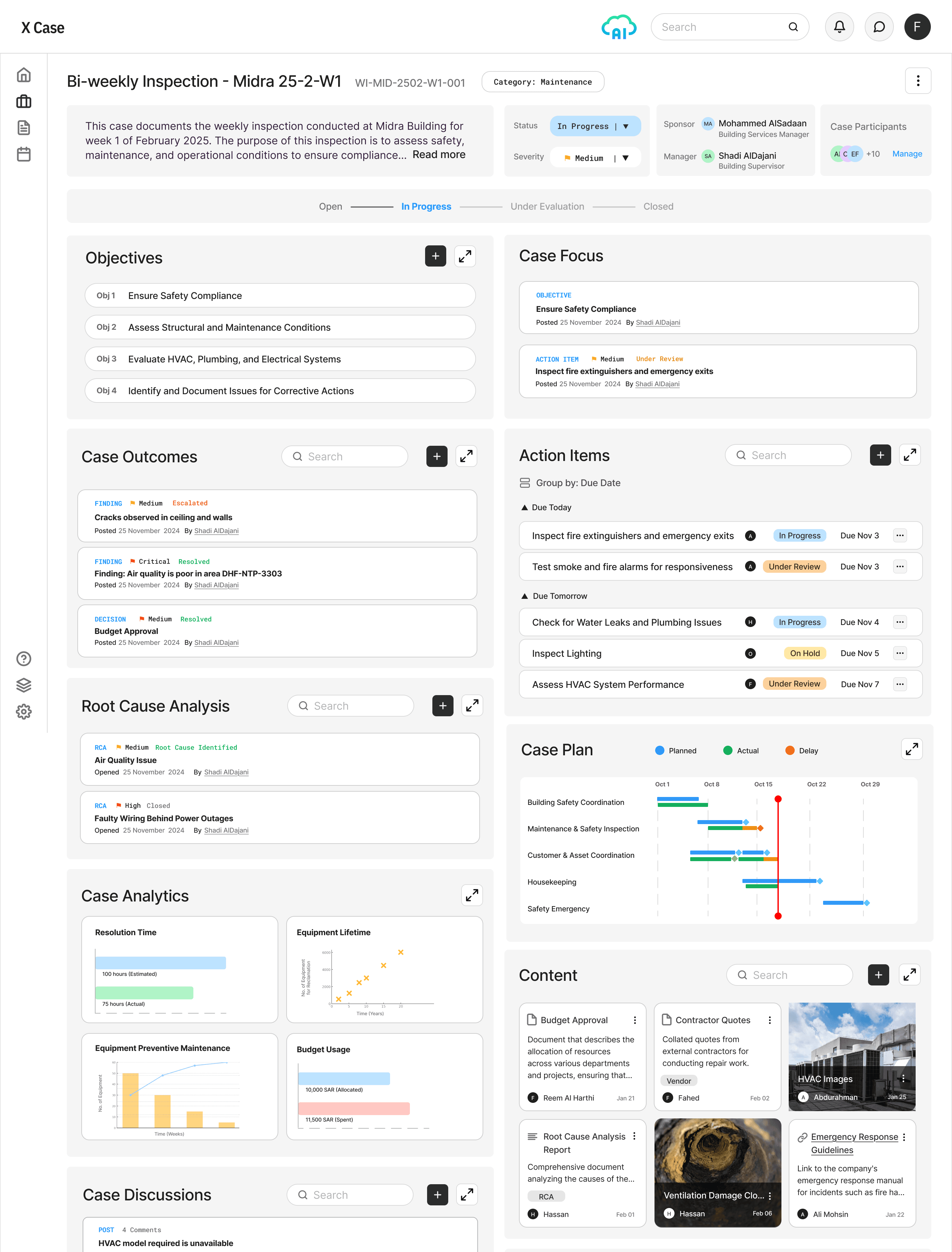Viewport: 952px width, 1252px height.
Task: Click Read more in case description
Action: pos(439,154)
